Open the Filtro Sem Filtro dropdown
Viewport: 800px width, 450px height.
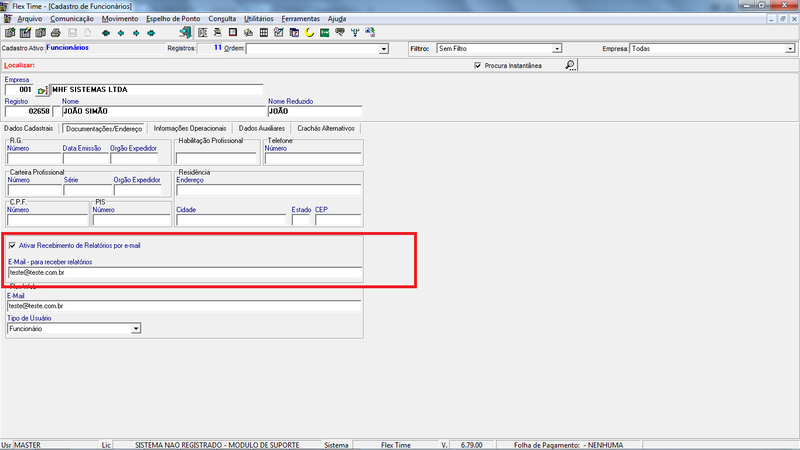pyautogui.click(x=557, y=49)
